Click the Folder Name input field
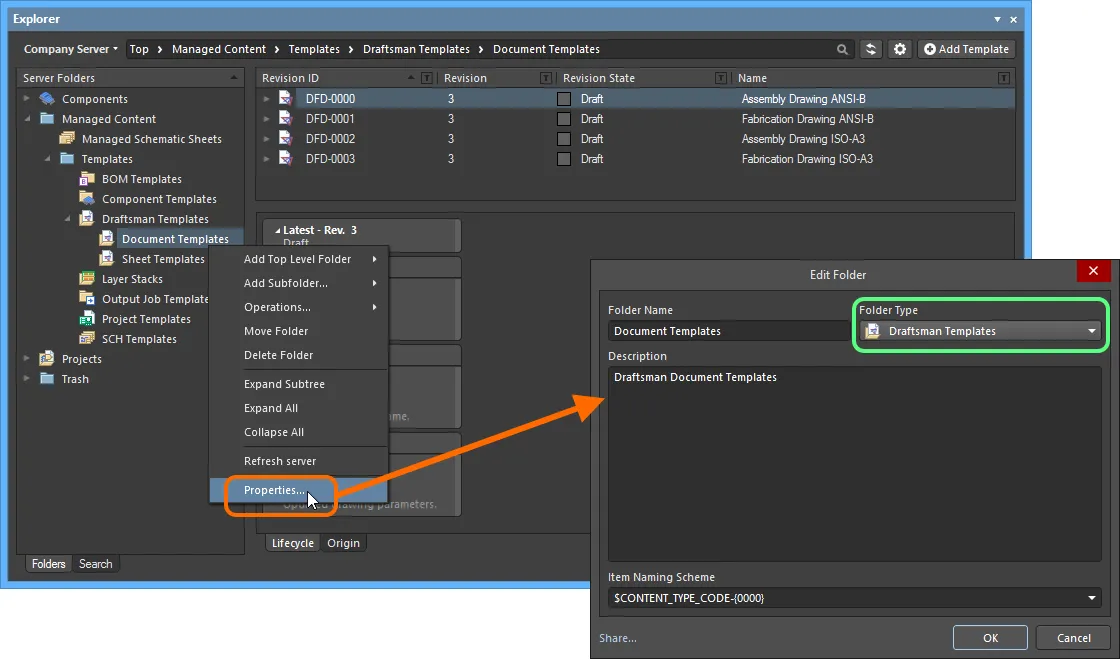The width and height of the screenshot is (1120, 659). (x=729, y=331)
